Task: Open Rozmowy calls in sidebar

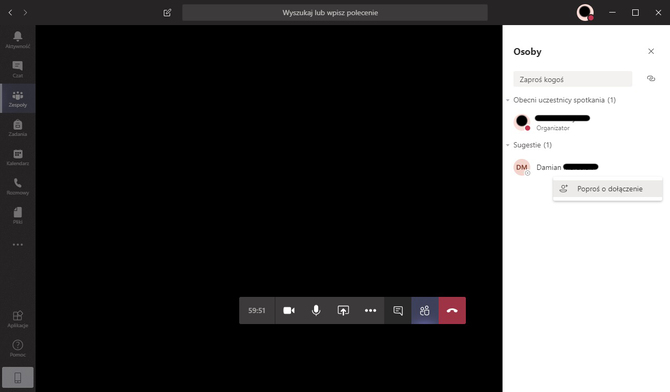Action: [x=18, y=186]
